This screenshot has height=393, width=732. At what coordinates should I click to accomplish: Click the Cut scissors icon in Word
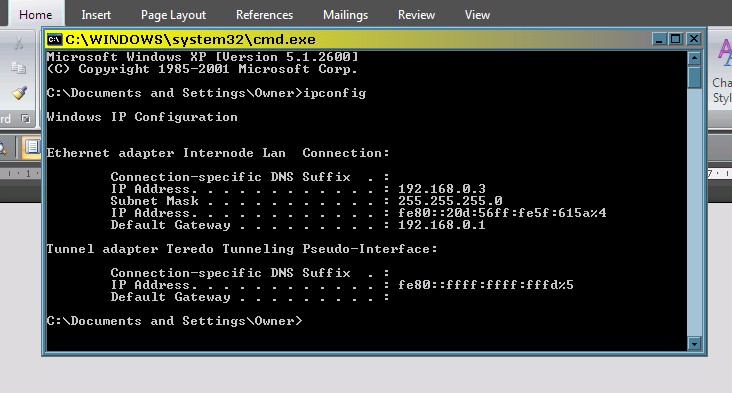tap(19, 44)
